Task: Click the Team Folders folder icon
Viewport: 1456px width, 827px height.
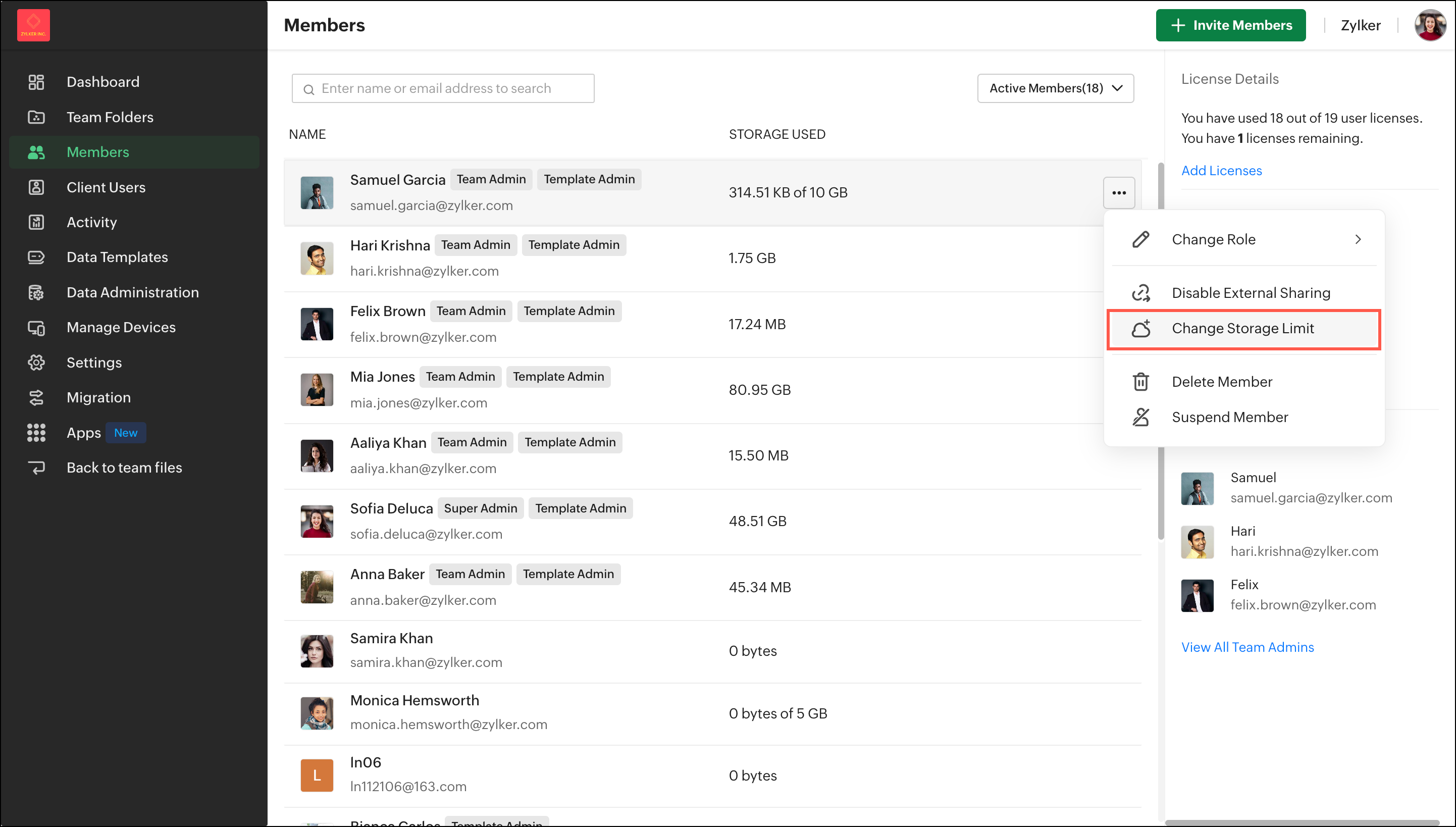Action: 36,117
